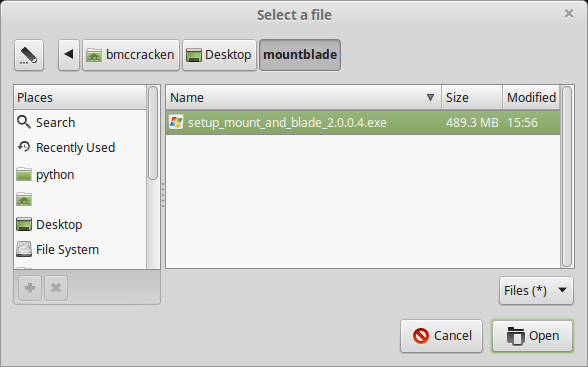Select the mountblade path button
This screenshot has width=588, height=367.
point(300,55)
